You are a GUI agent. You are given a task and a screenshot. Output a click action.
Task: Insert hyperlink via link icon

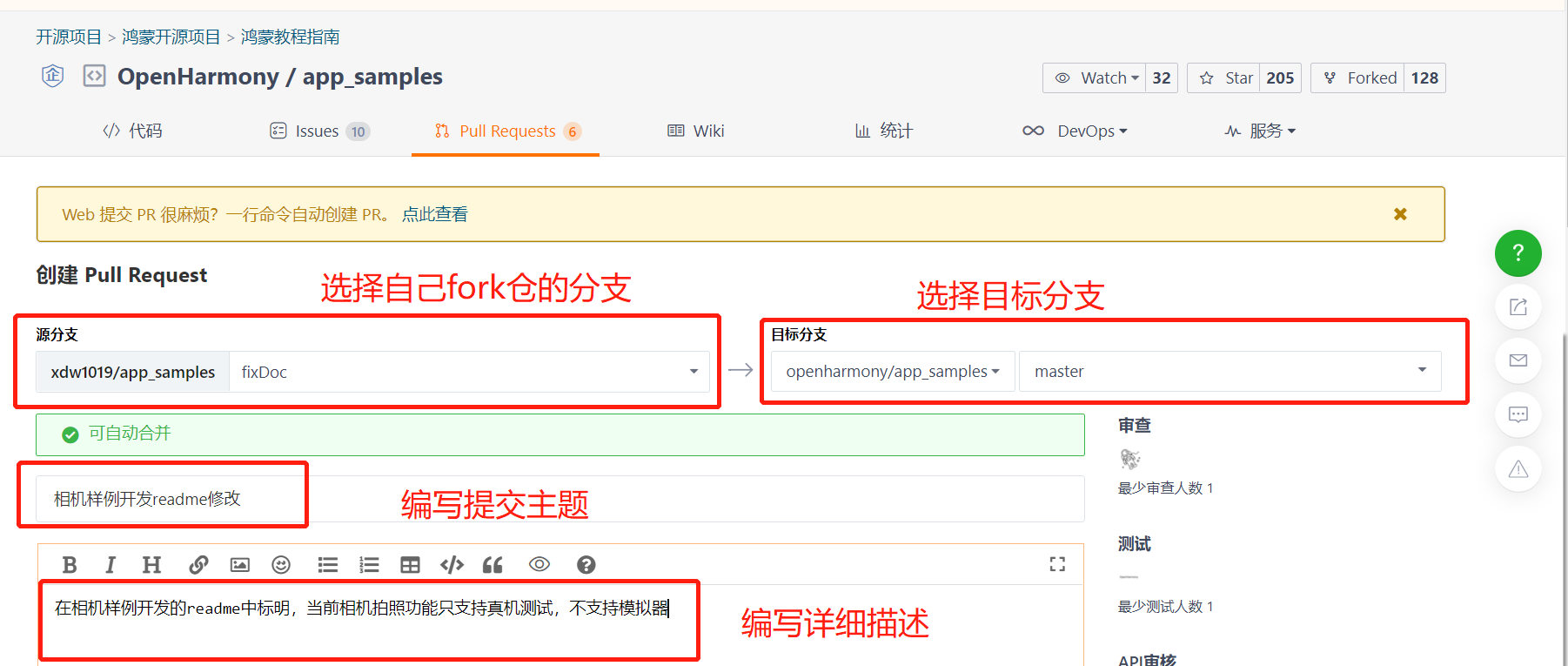click(x=198, y=565)
